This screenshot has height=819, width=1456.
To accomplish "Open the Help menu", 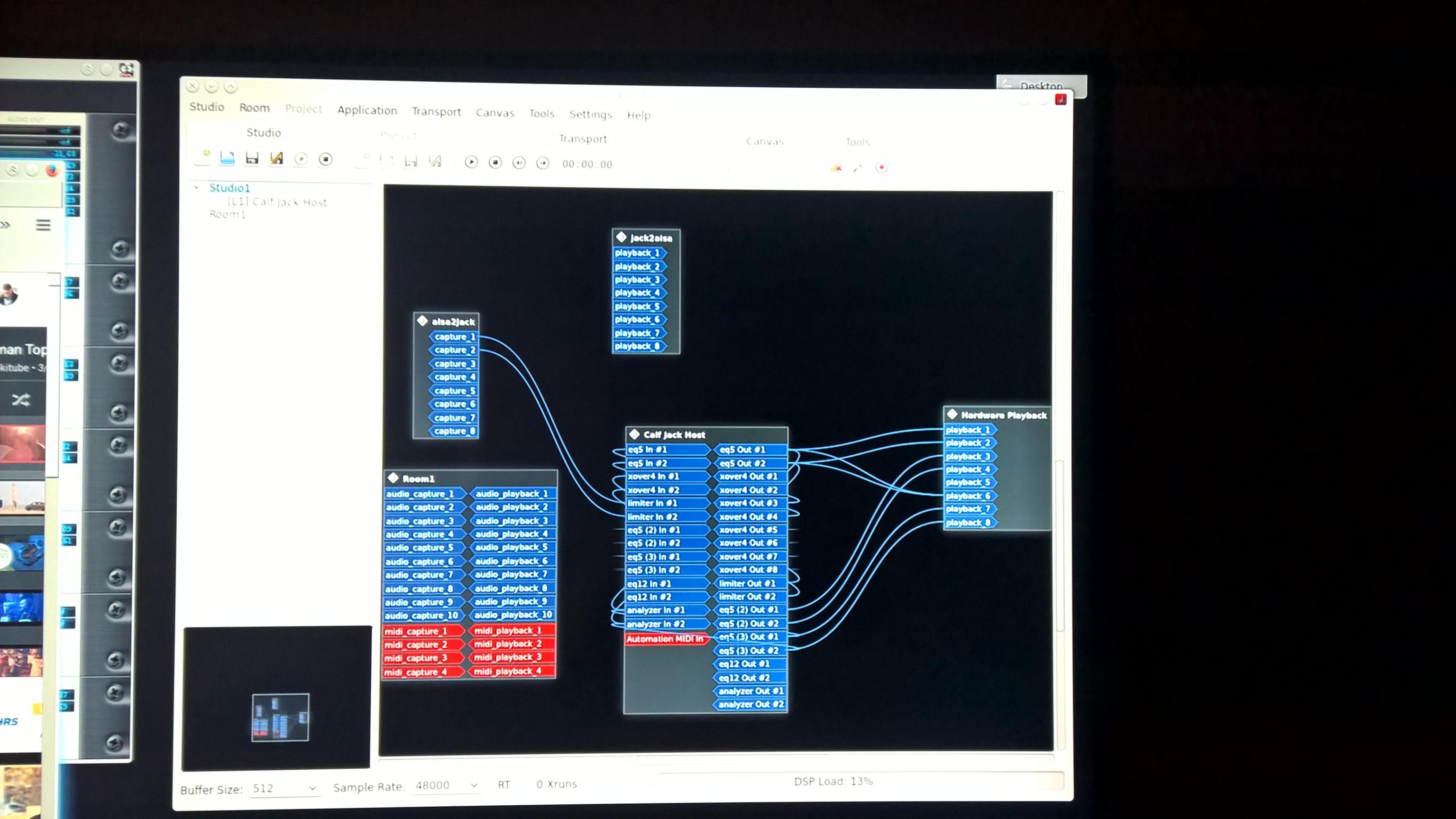I will 639,115.
